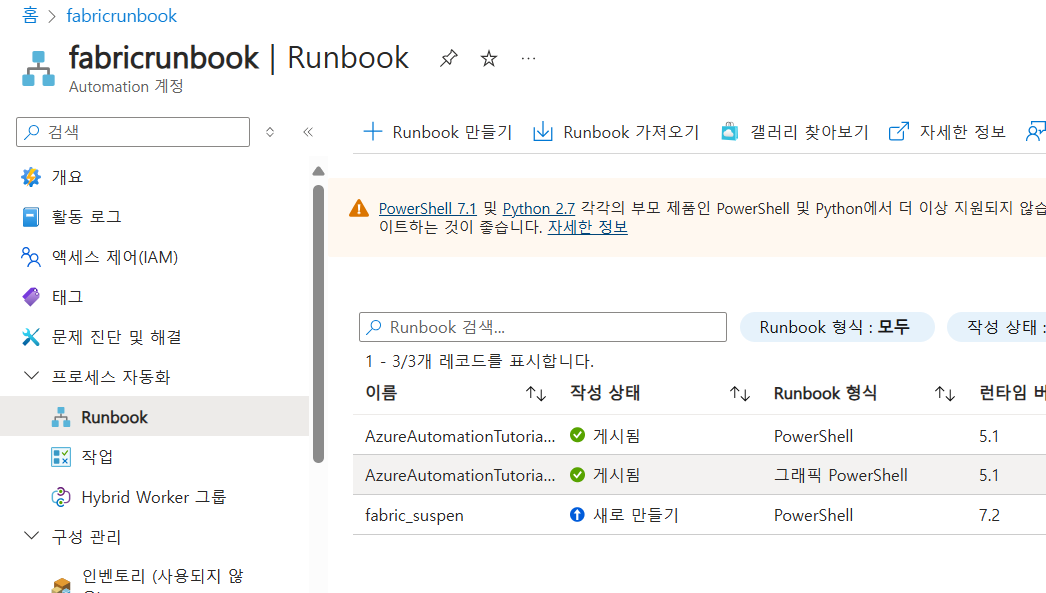Screen dimensions: 1046x593
Task: Click the warning triangle icon
Action: [359, 209]
